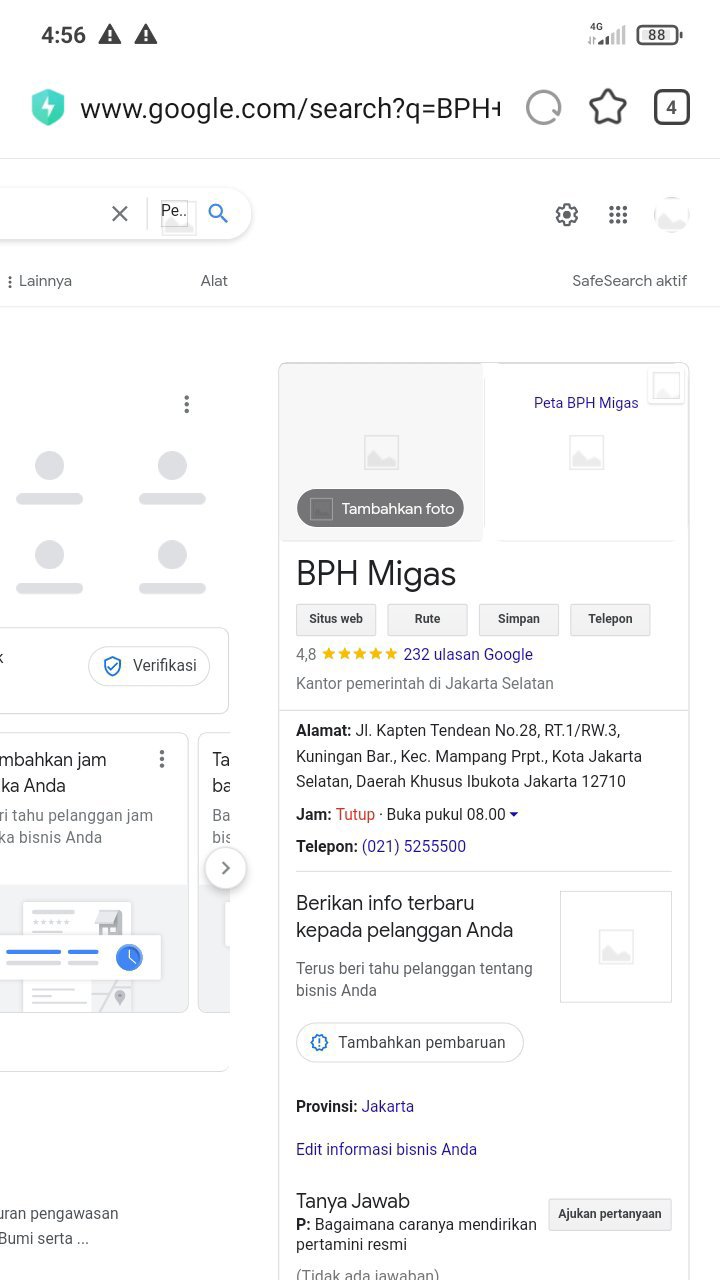This screenshot has height=1280, width=720.
Task: Tap the green shield security icon
Action: tap(47, 108)
